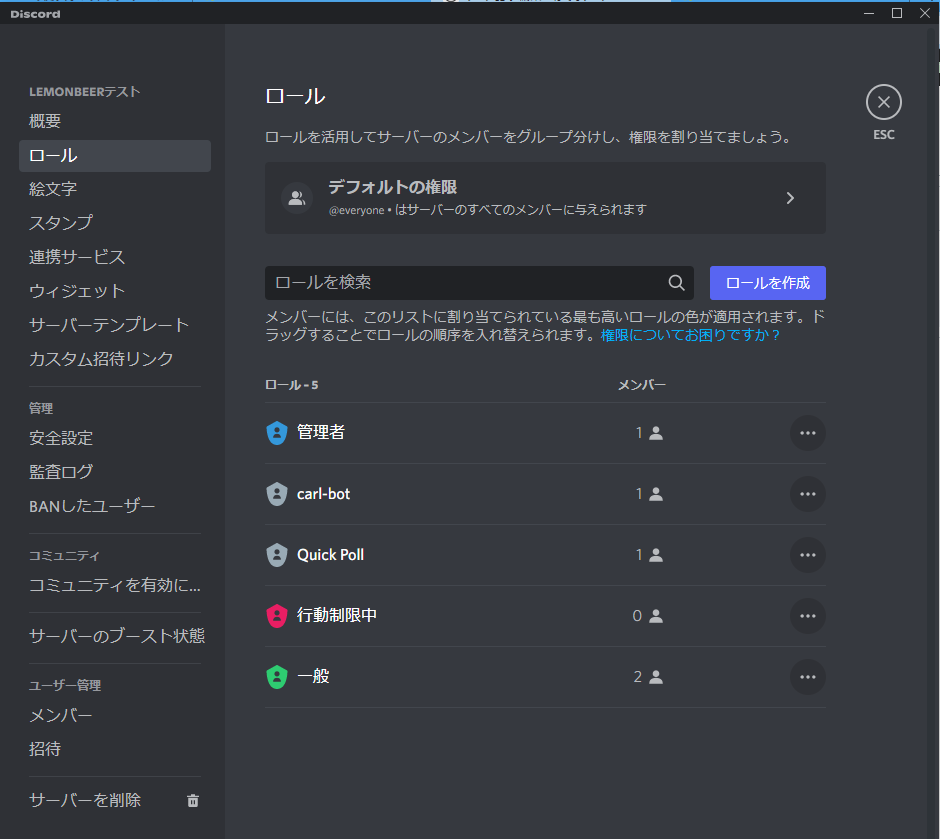Open options via ellipsis icon for 行動制限中

coord(807,615)
